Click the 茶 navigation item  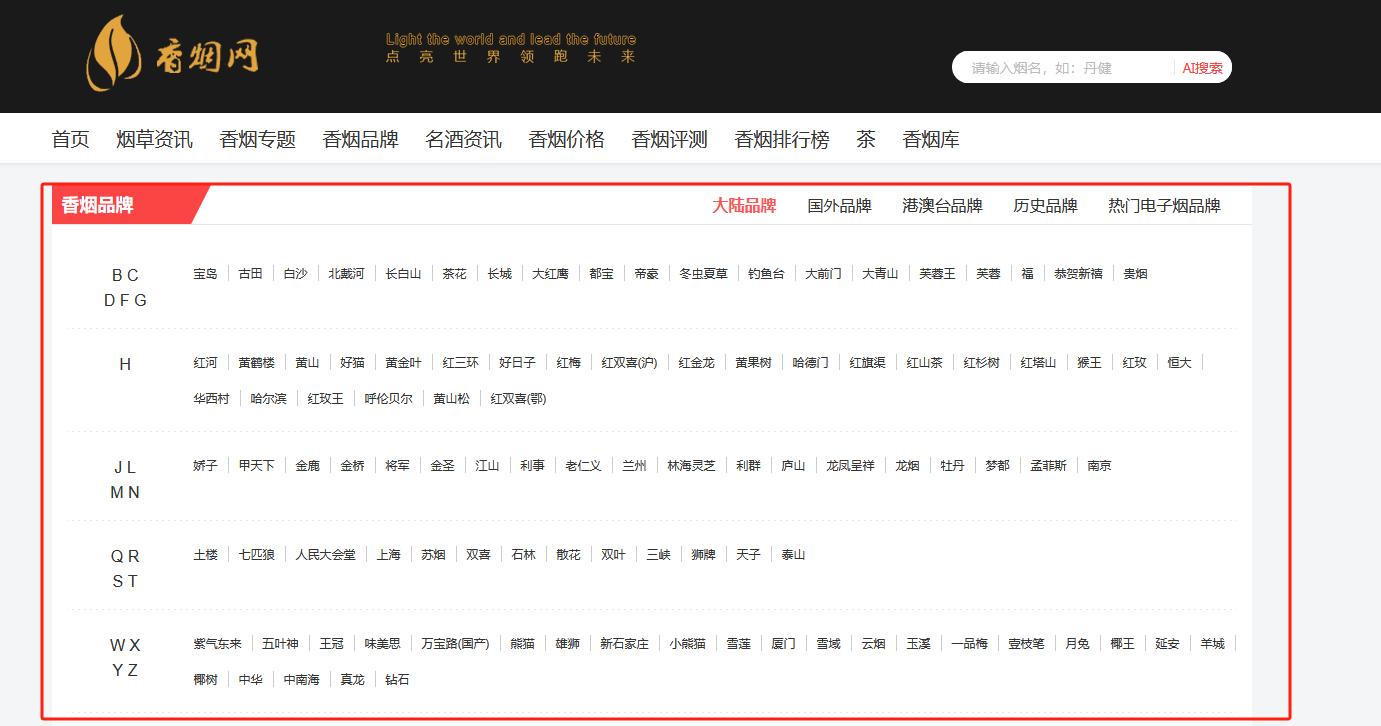(865, 139)
